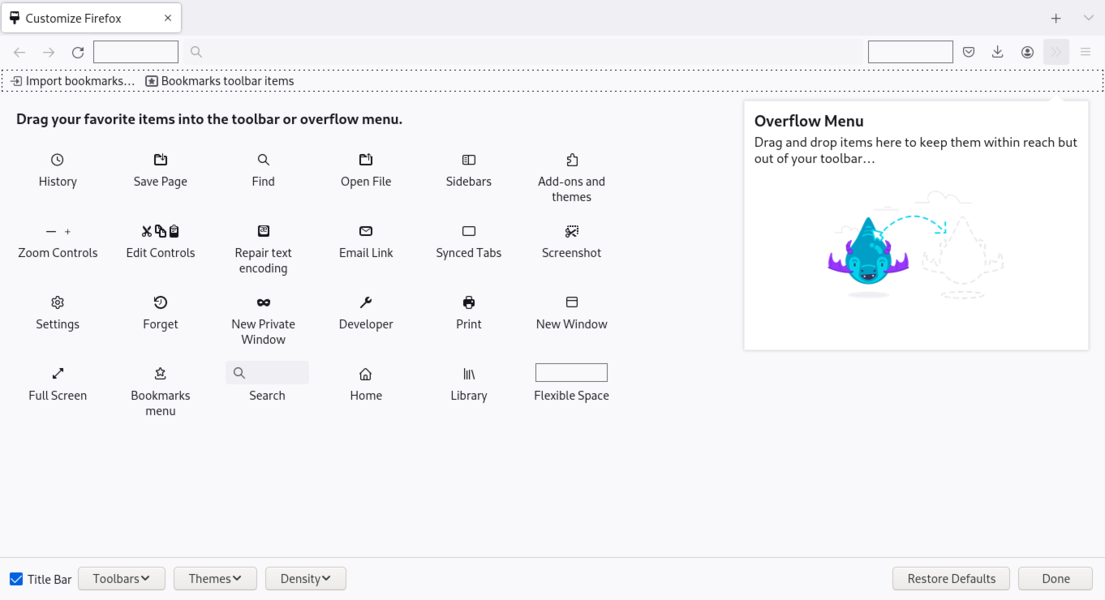The image size is (1105, 600).
Task: Click the Repair text encoding icon
Action: point(263,231)
